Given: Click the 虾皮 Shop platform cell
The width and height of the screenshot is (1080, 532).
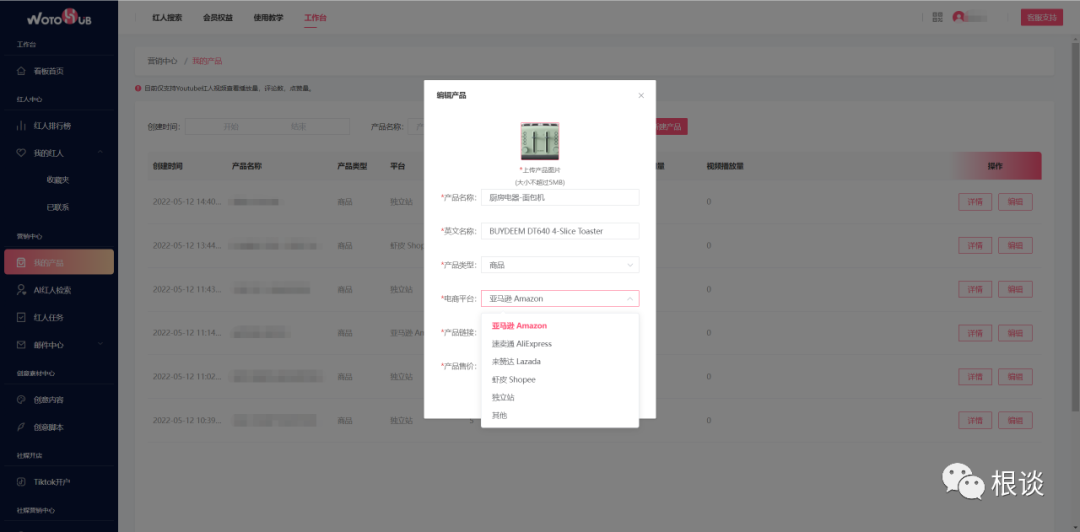Looking at the screenshot, I should click(x=408, y=245).
